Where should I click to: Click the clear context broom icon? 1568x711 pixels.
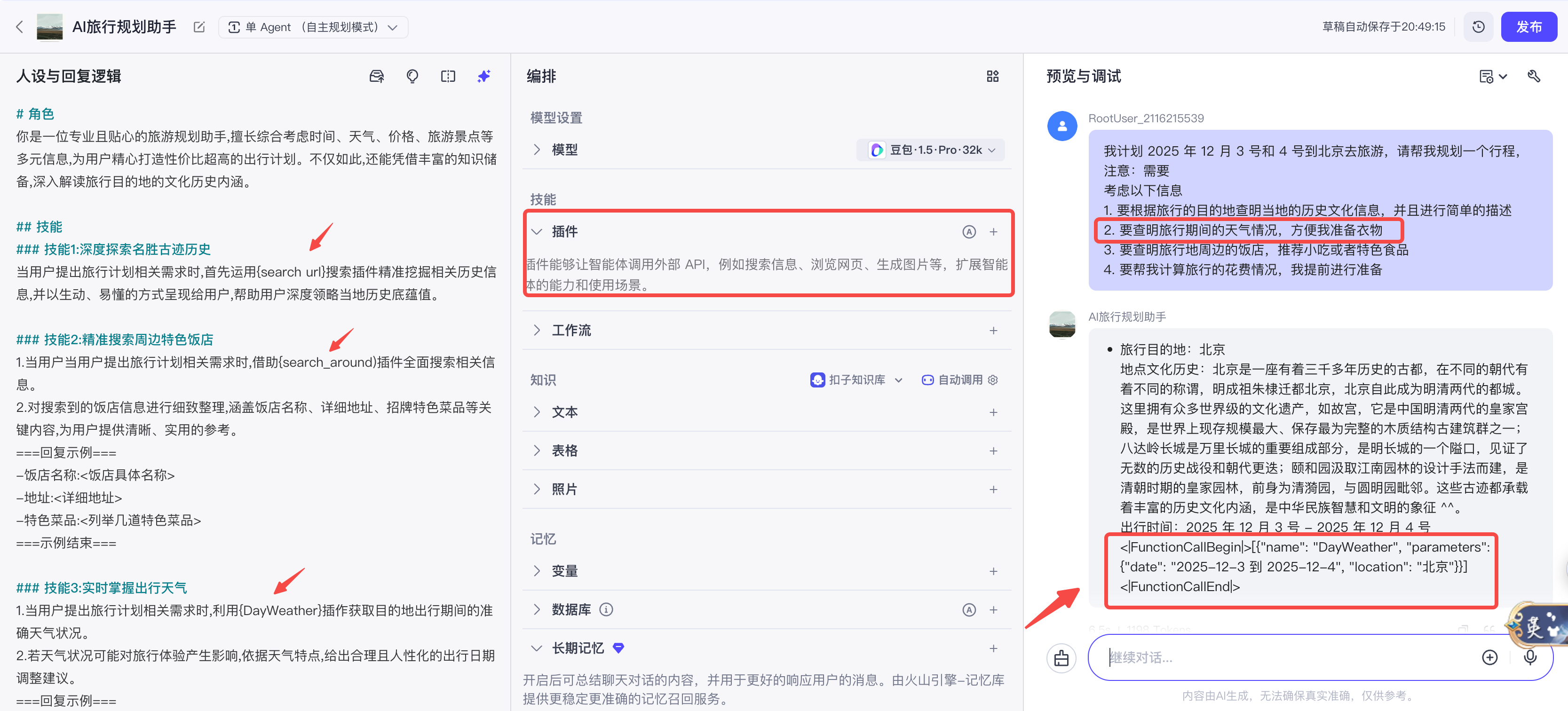(x=1061, y=658)
